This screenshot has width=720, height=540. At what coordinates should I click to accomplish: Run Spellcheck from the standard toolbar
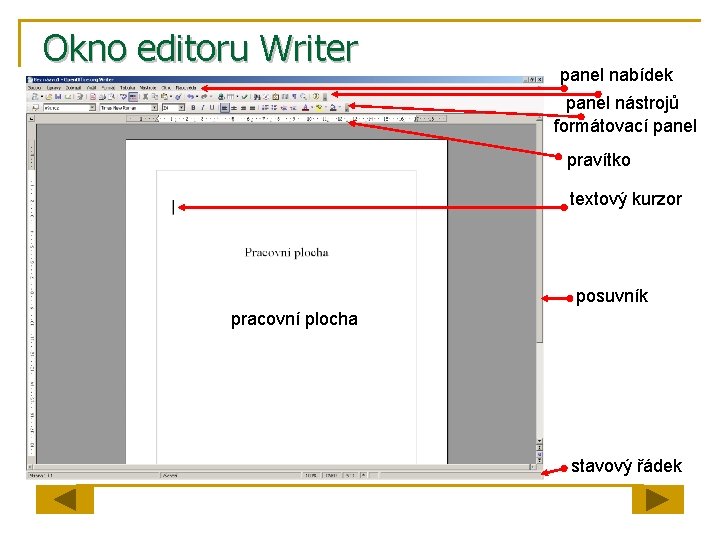[x=124, y=97]
